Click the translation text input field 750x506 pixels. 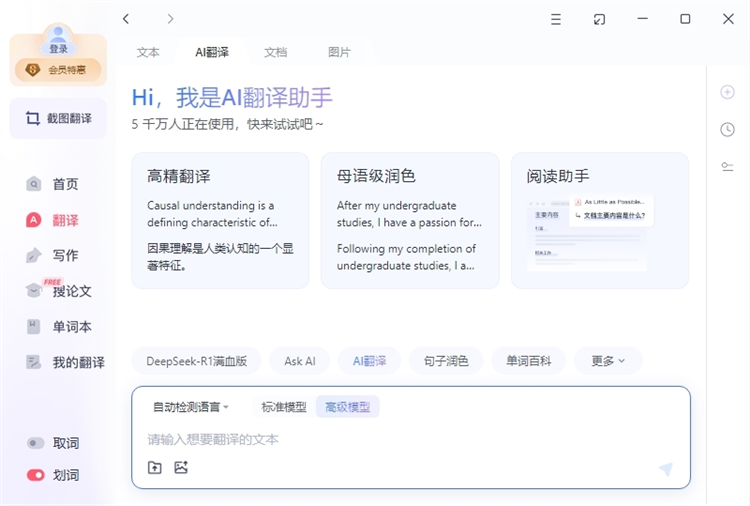click(x=410, y=440)
